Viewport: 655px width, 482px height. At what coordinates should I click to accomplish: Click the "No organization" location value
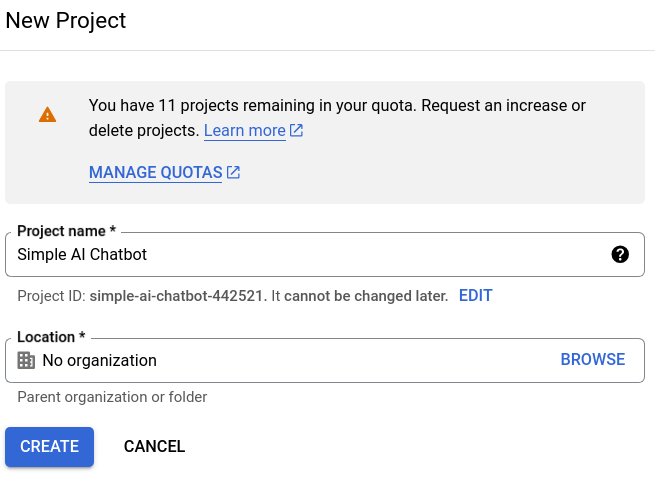click(99, 360)
